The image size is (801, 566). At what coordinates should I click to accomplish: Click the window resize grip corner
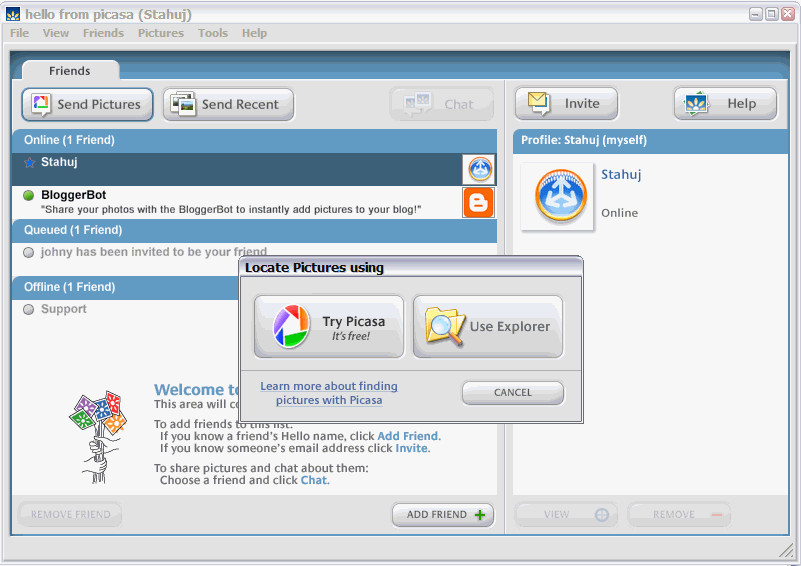[x=786, y=551]
